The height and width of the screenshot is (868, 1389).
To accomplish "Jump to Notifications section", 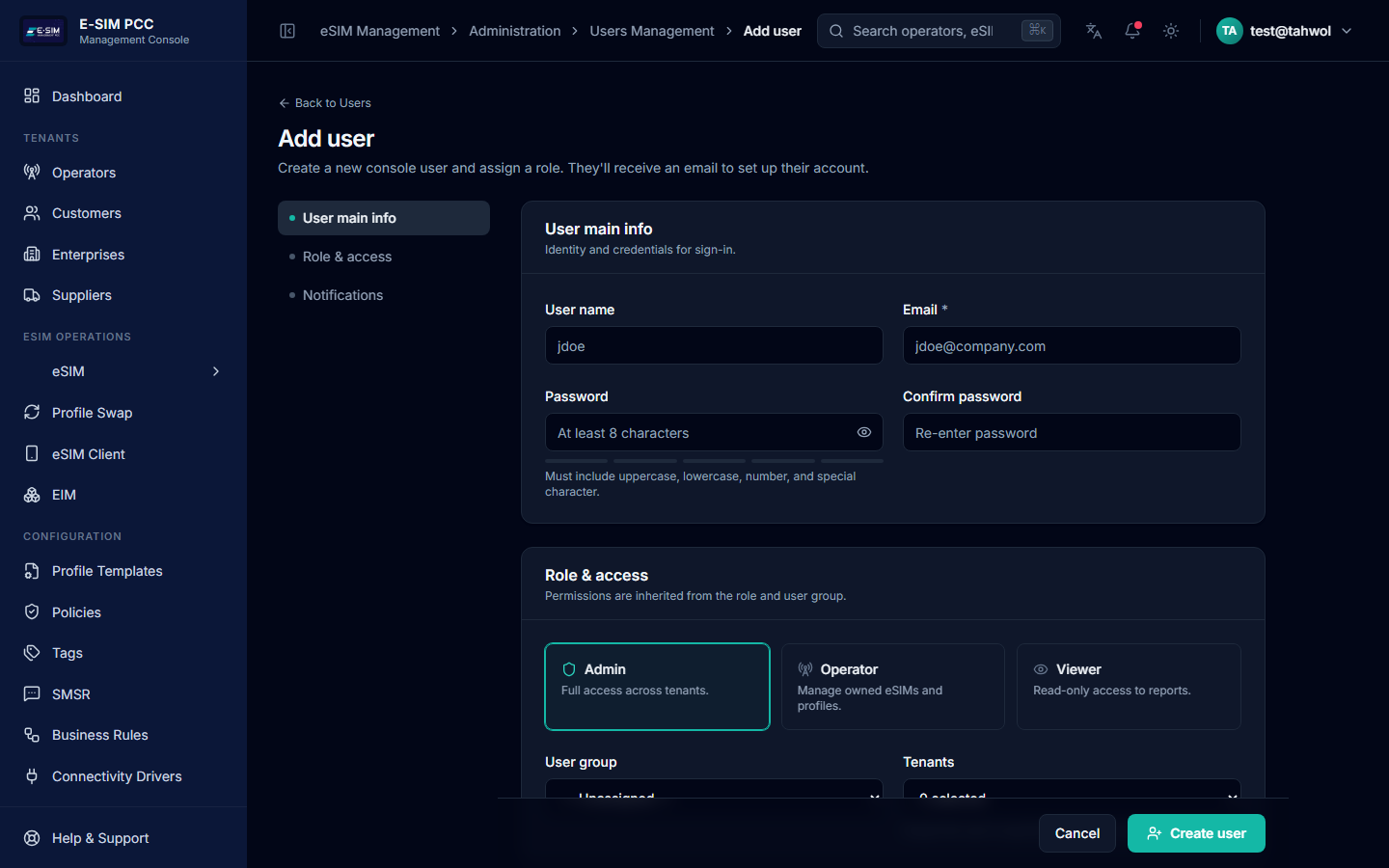I will coord(342,295).
